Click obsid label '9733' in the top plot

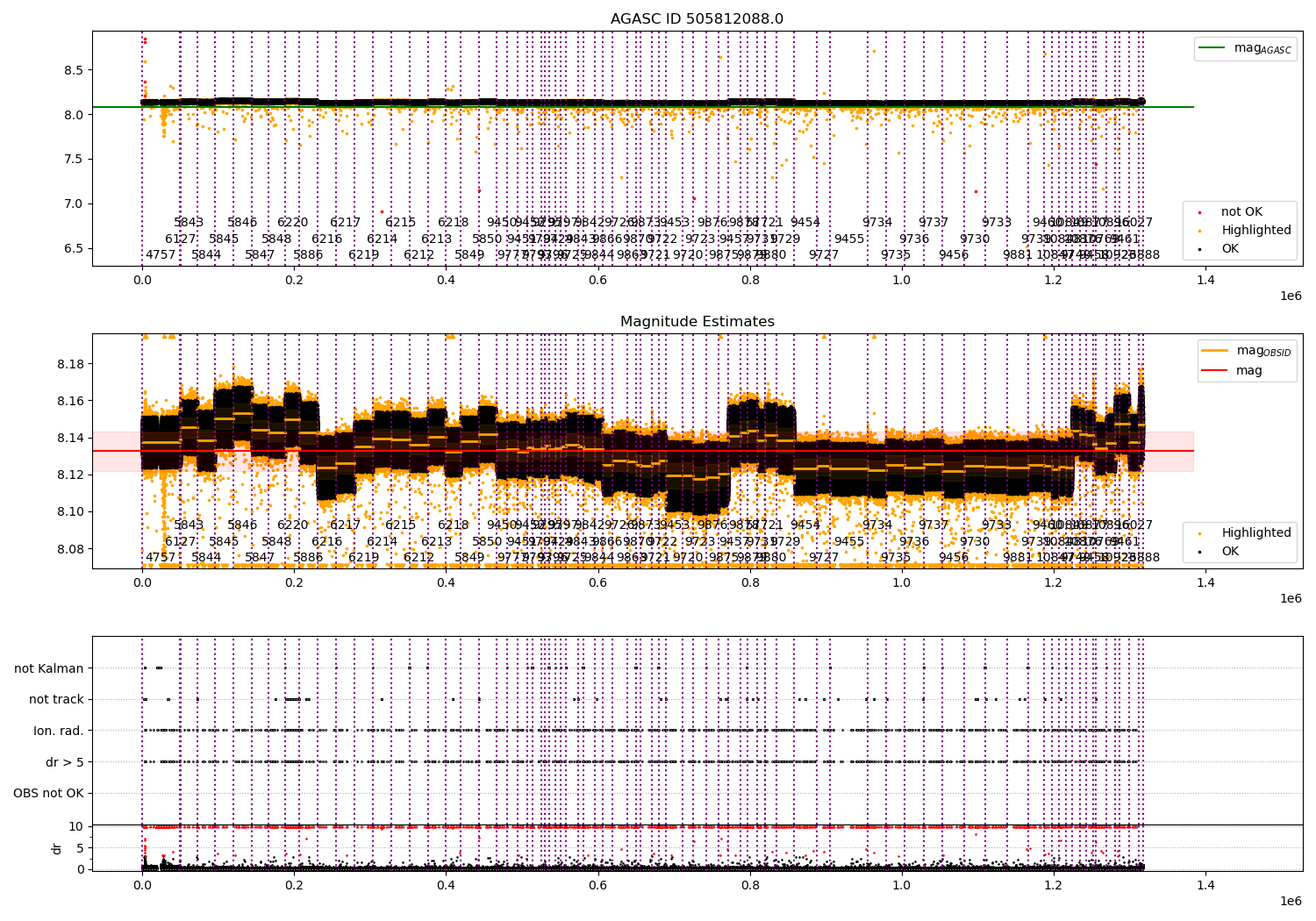pyautogui.click(x=997, y=223)
